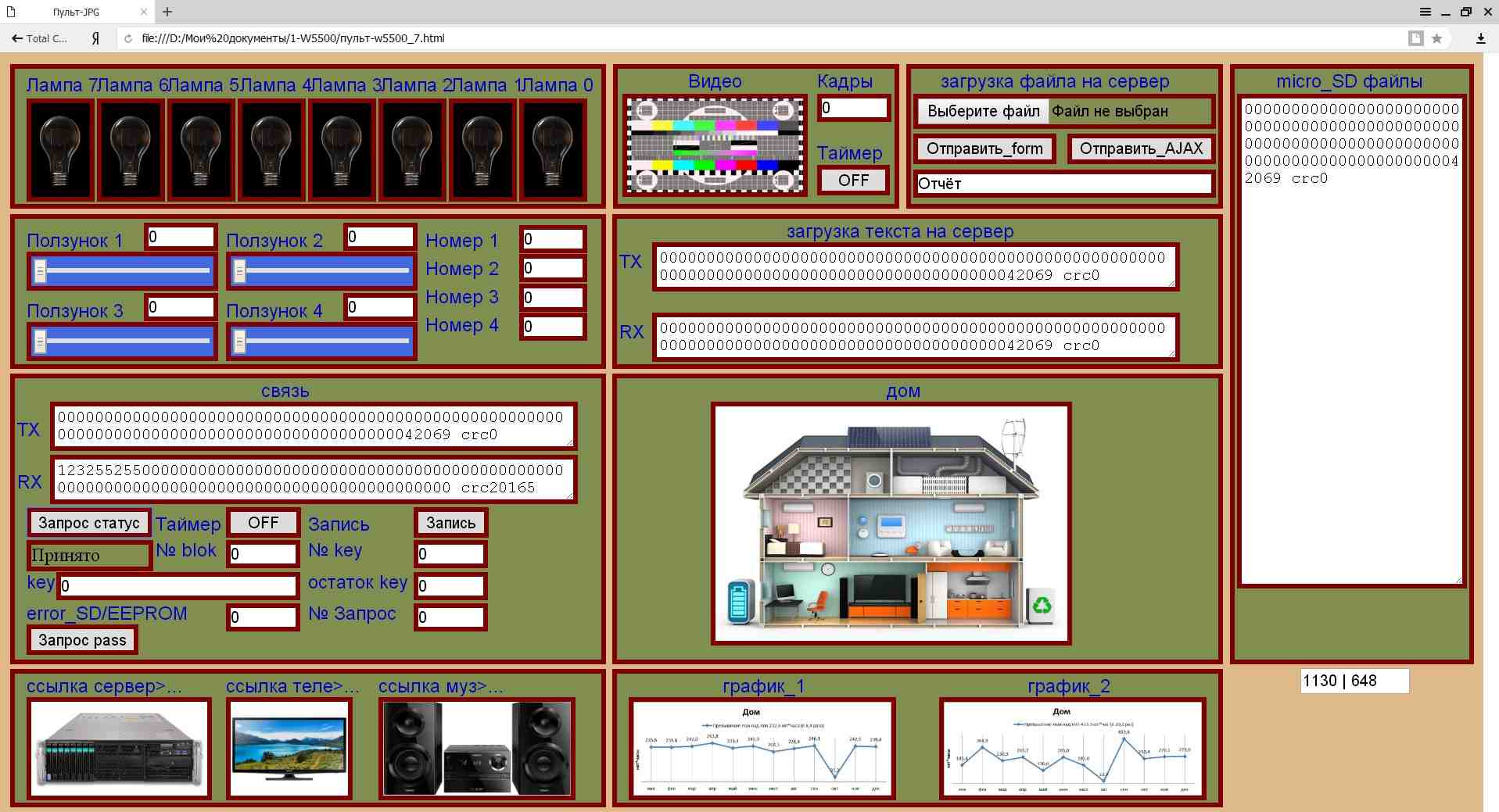Viewport: 1499px width, 812px height.
Task: Open the server link image
Action: pos(119,748)
